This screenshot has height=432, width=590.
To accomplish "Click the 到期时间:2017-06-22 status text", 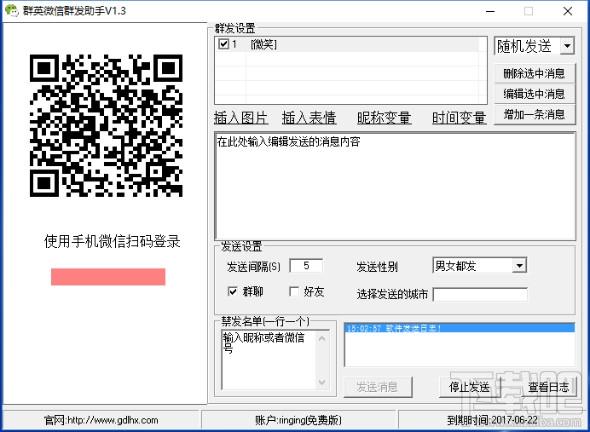I will pyautogui.click(x=493, y=420).
